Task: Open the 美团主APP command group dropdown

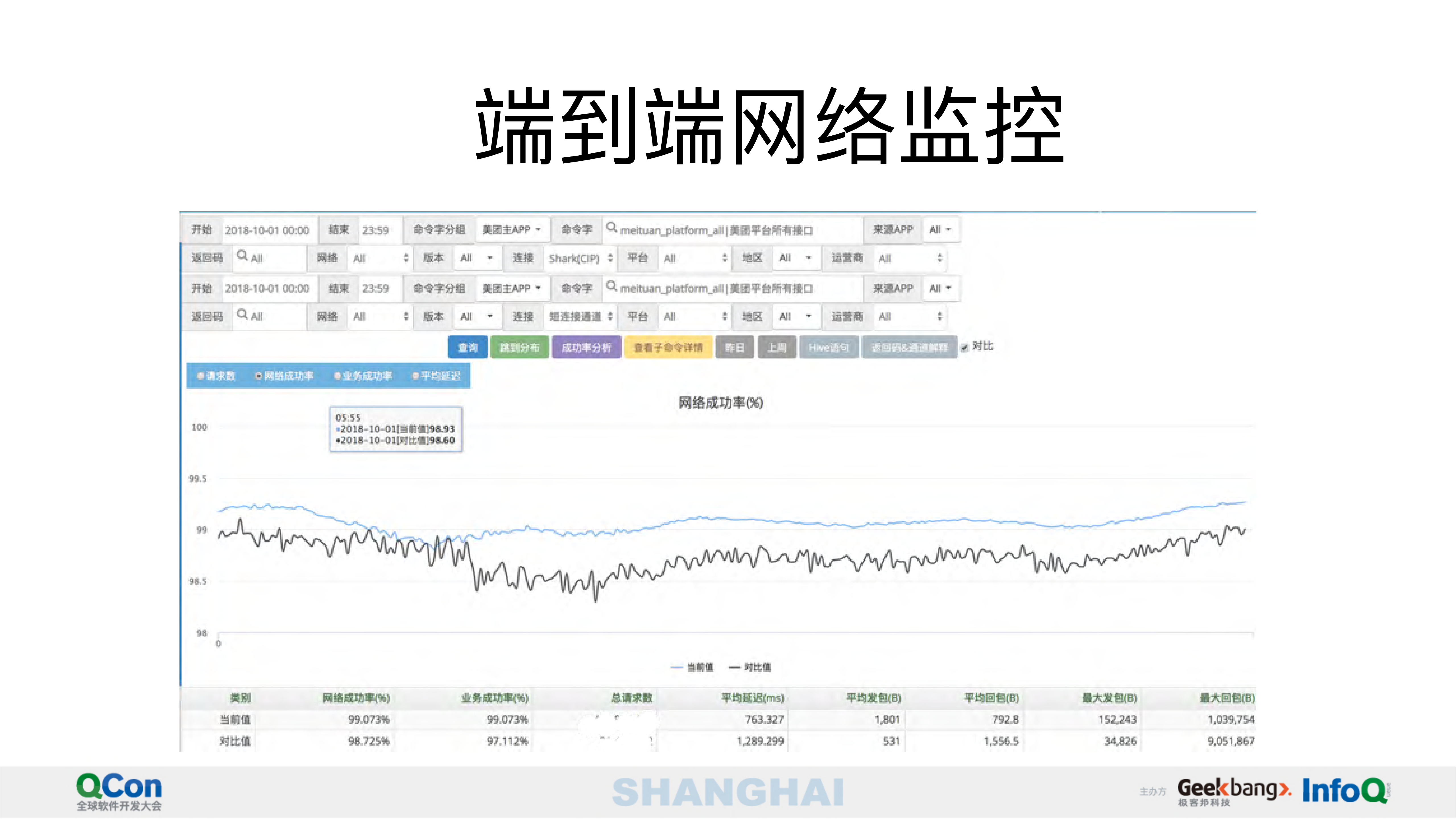Action: click(511, 230)
